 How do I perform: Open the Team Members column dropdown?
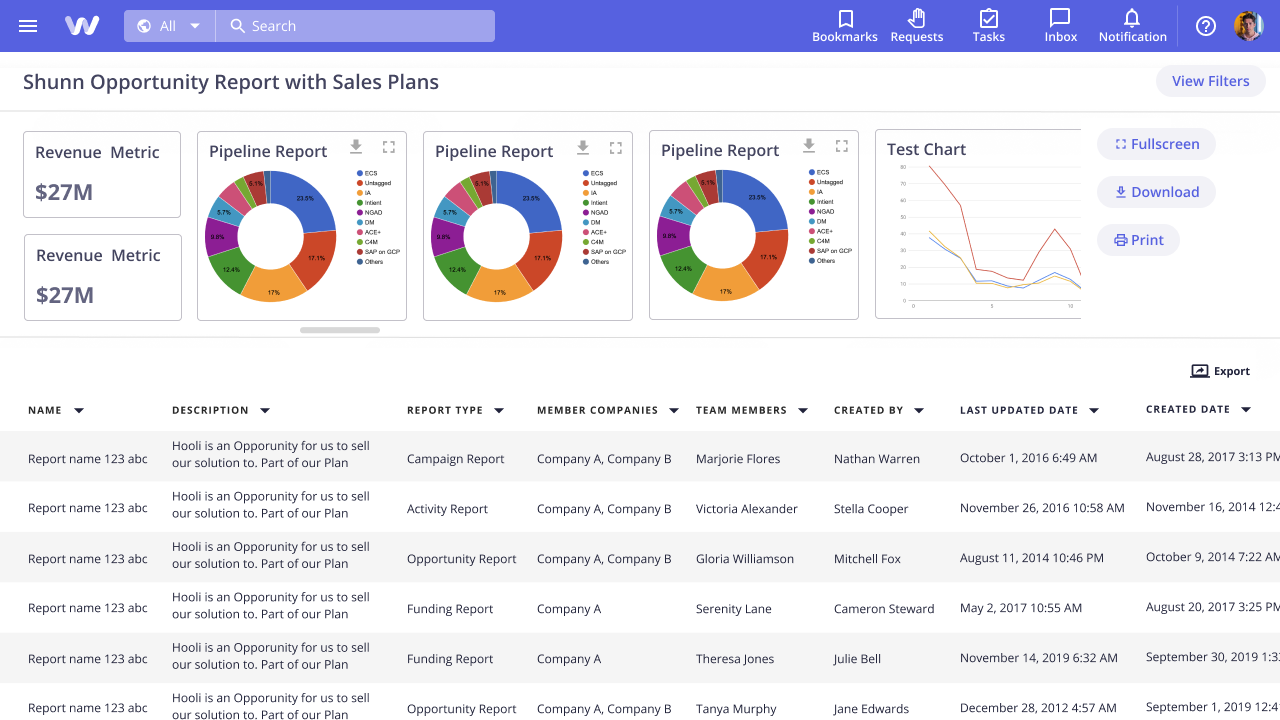(803, 411)
